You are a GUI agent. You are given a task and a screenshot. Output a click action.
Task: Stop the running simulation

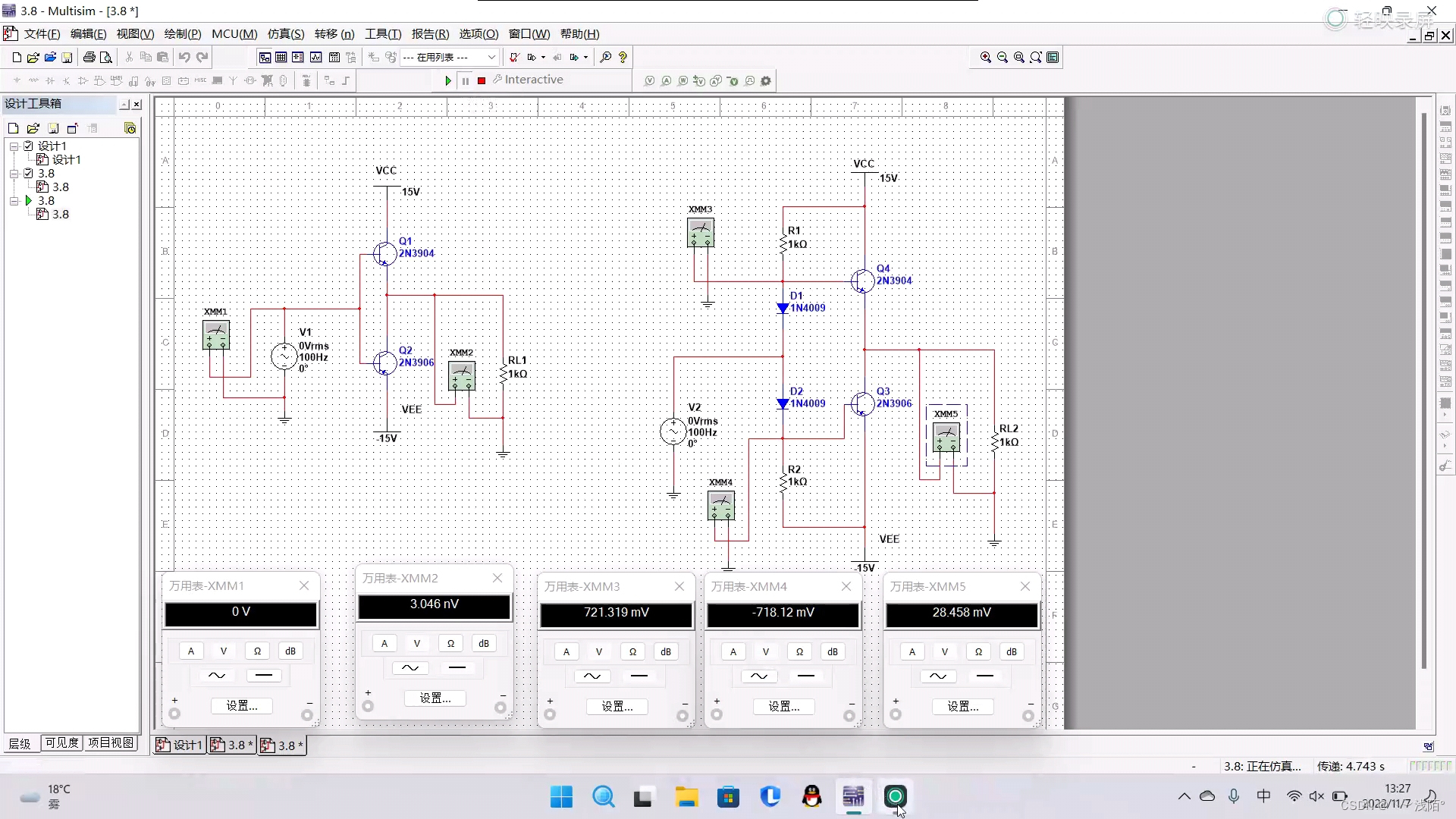coord(482,80)
